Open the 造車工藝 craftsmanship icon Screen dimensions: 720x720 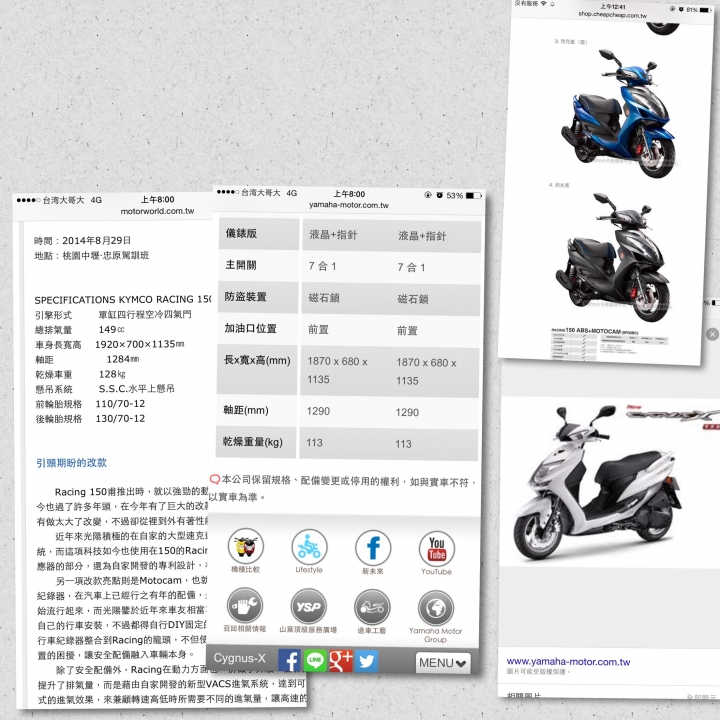click(372, 608)
